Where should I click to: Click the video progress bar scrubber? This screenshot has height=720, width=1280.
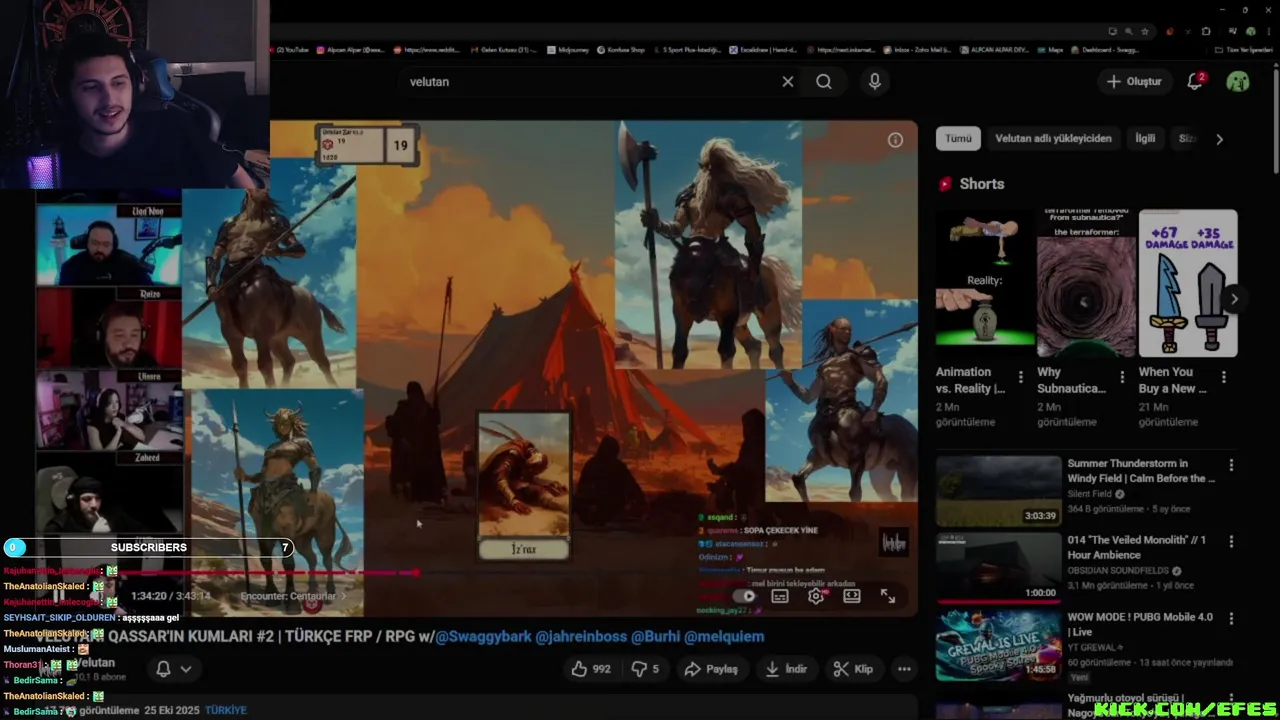(x=416, y=573)
